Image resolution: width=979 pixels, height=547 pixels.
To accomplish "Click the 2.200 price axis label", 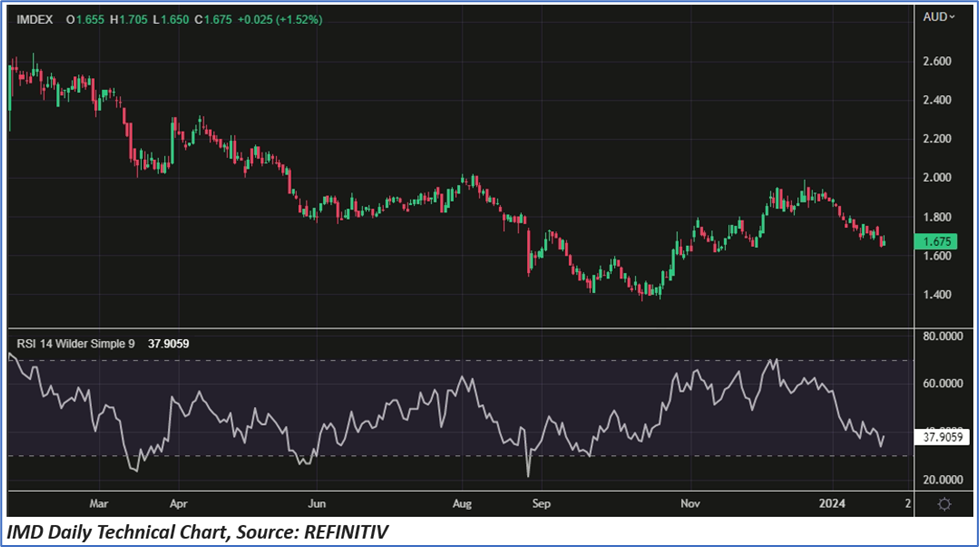I will click(x=937, y=139).
